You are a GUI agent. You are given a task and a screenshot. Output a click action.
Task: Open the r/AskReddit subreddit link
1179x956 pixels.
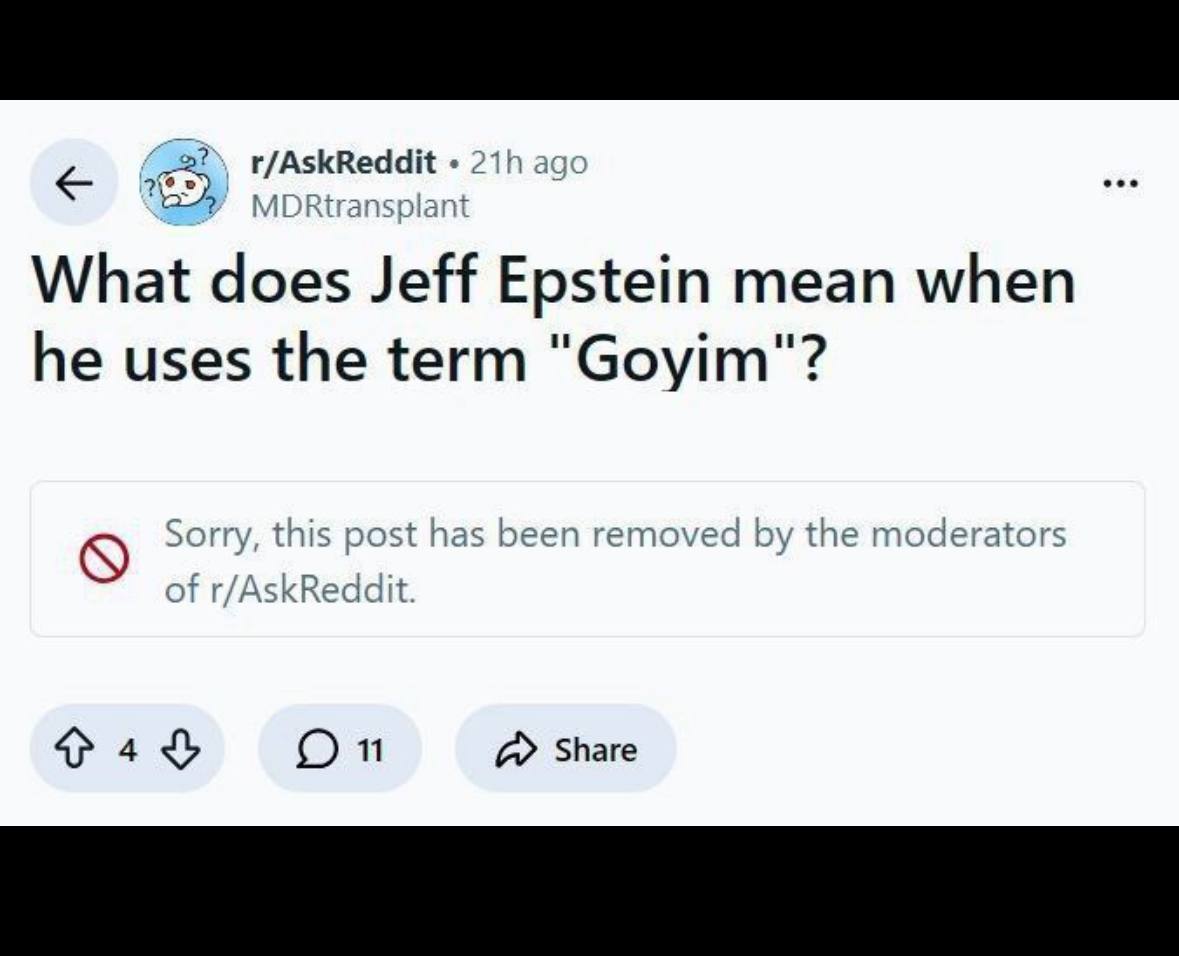[343, 161]
